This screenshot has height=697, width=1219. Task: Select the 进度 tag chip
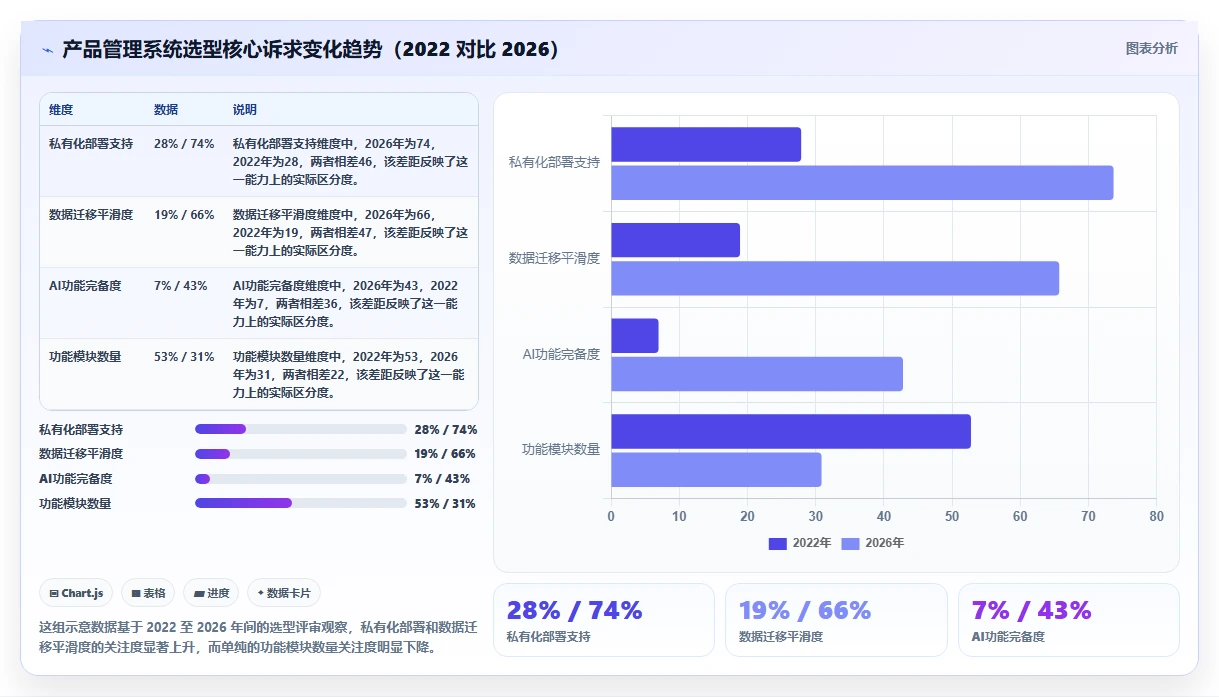212,593
